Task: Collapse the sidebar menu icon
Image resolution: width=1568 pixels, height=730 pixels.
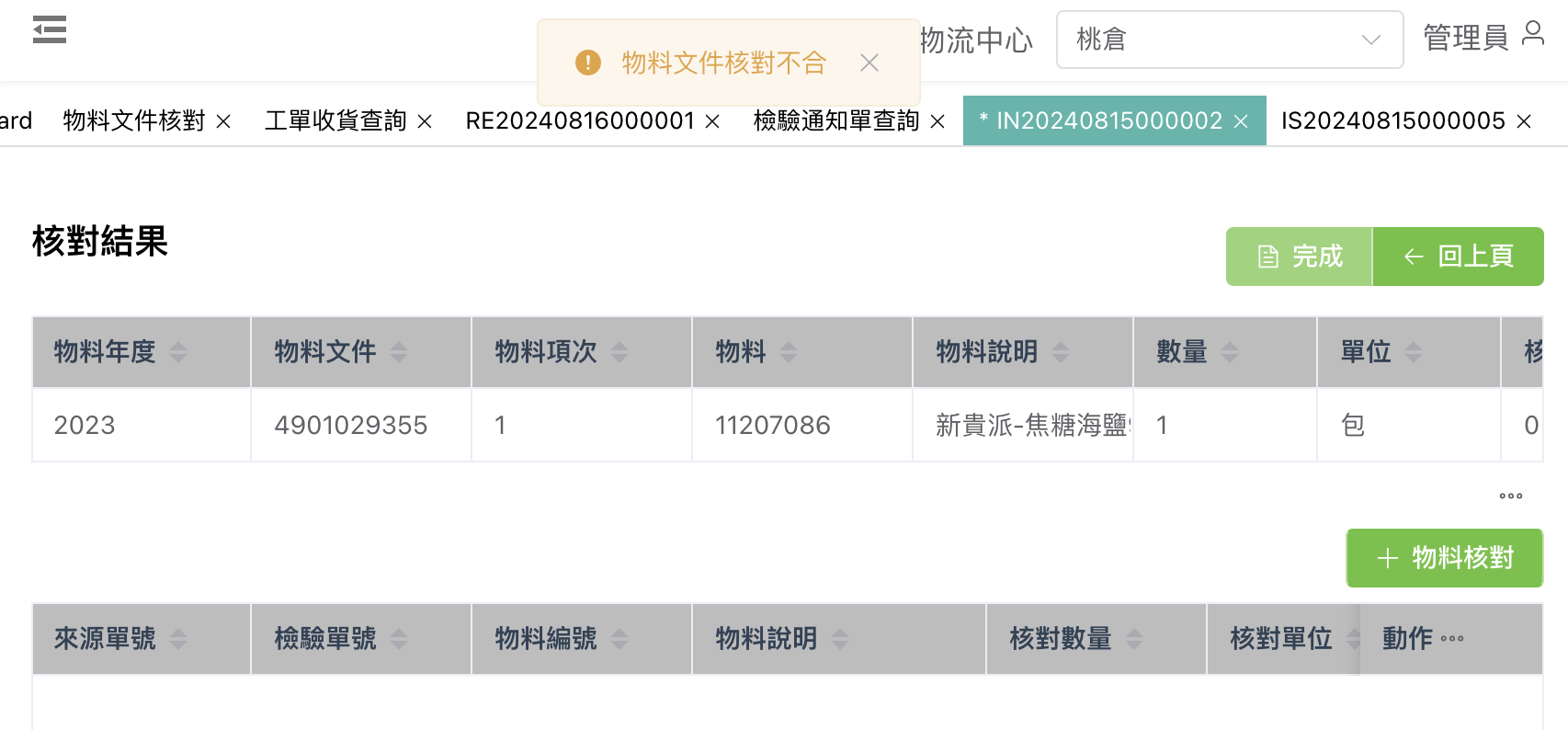Action: (50, 30)
